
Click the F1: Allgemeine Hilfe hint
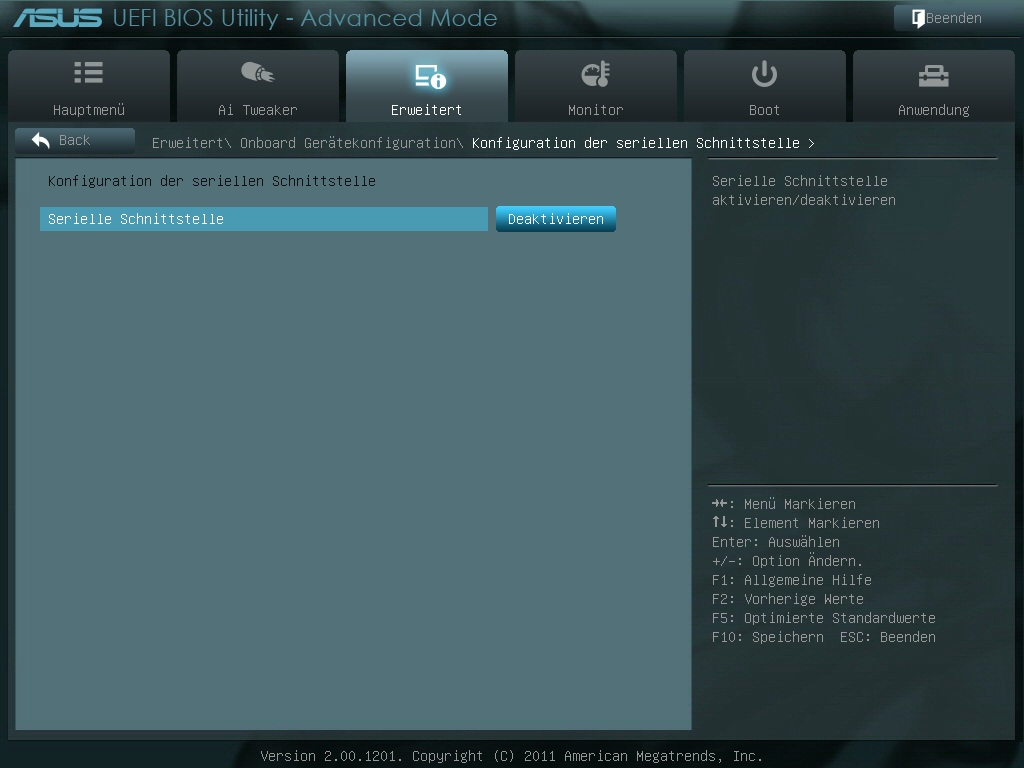pyautogui.click(x=792, y=580)
